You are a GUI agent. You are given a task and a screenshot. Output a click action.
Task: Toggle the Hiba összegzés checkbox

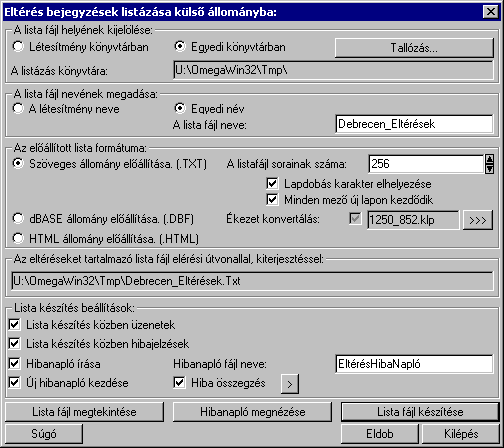point(179,383)
